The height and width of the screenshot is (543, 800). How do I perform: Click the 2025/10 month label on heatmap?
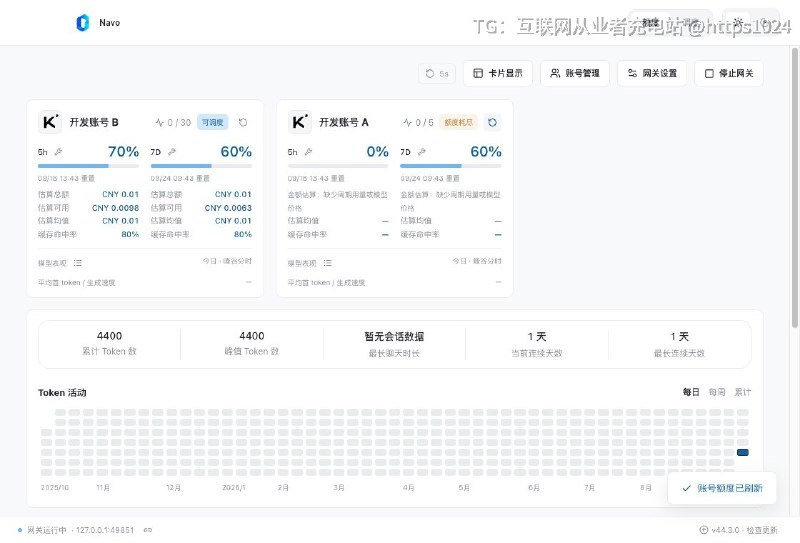(x=55, y=487)
